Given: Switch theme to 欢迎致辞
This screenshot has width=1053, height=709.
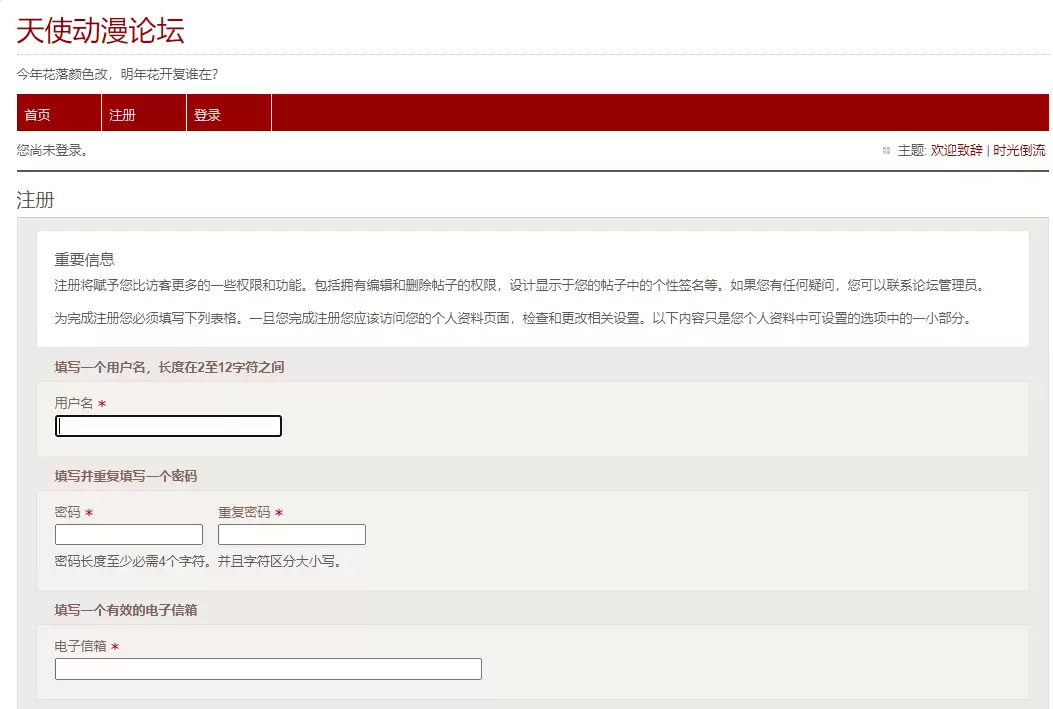Looking at the screenshot, I should [x=956, y=151].
